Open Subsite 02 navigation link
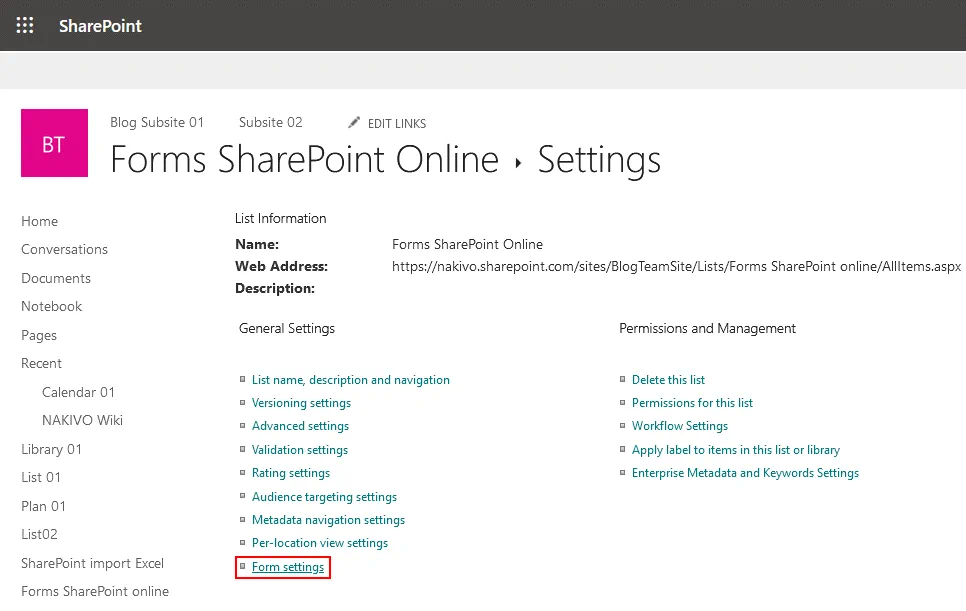This screenshot has height=611, width=966. click(x=270, y=122)
